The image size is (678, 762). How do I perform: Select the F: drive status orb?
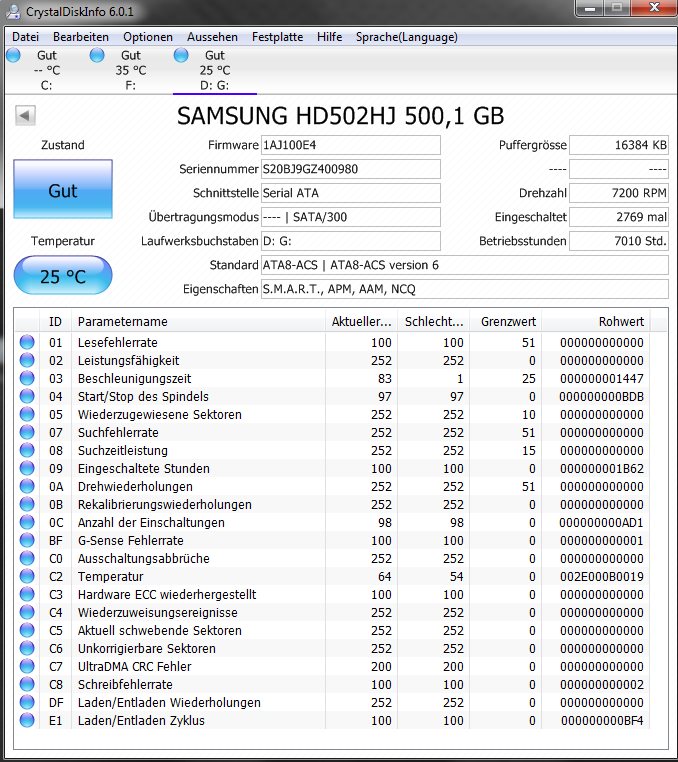coord(97,55)
